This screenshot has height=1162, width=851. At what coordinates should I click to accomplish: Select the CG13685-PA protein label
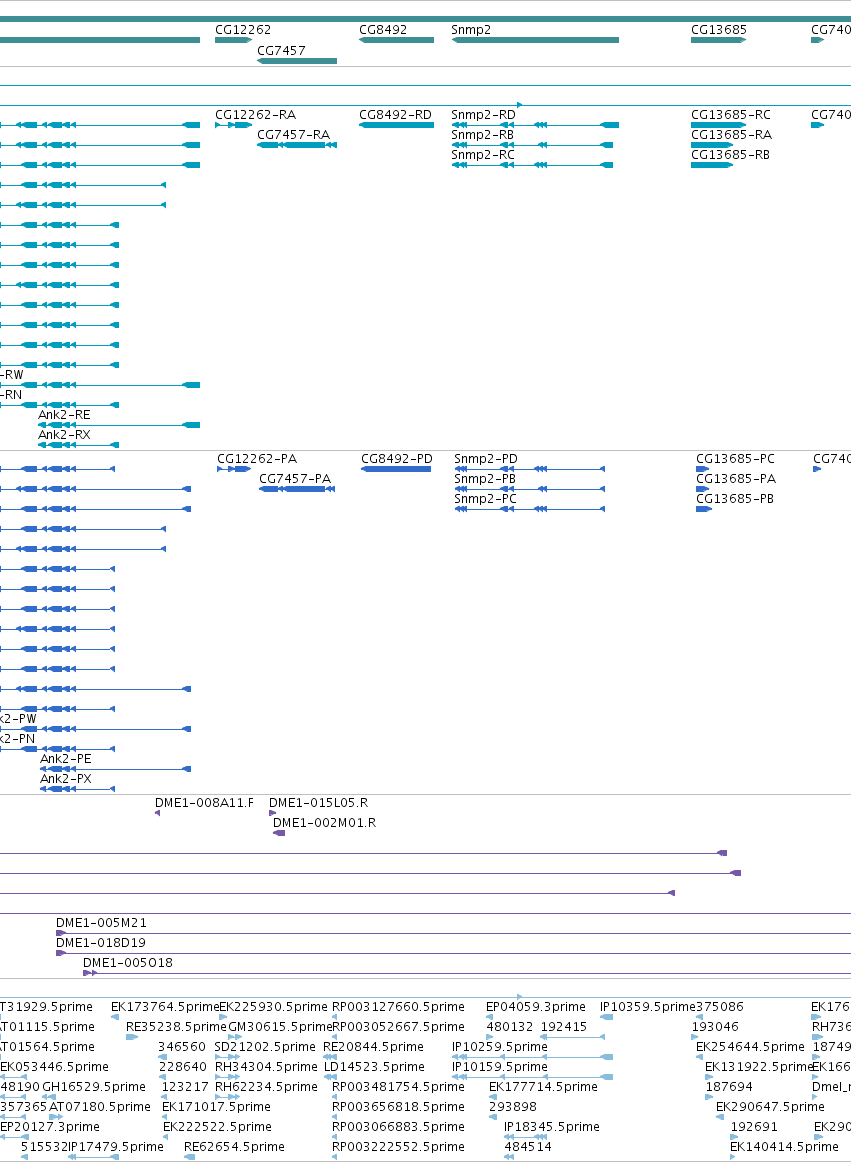point(736,479)
